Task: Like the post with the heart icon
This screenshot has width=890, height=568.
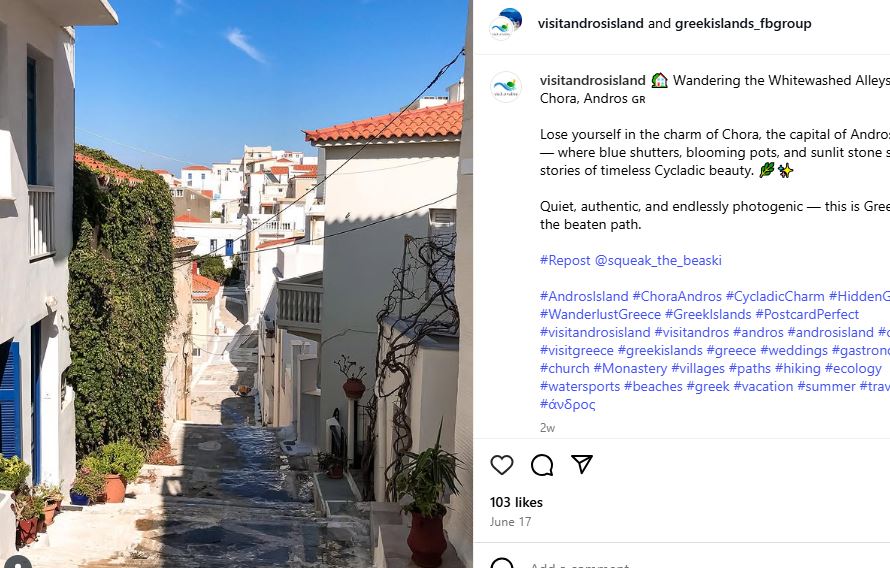Action: (x=502, y=465)
